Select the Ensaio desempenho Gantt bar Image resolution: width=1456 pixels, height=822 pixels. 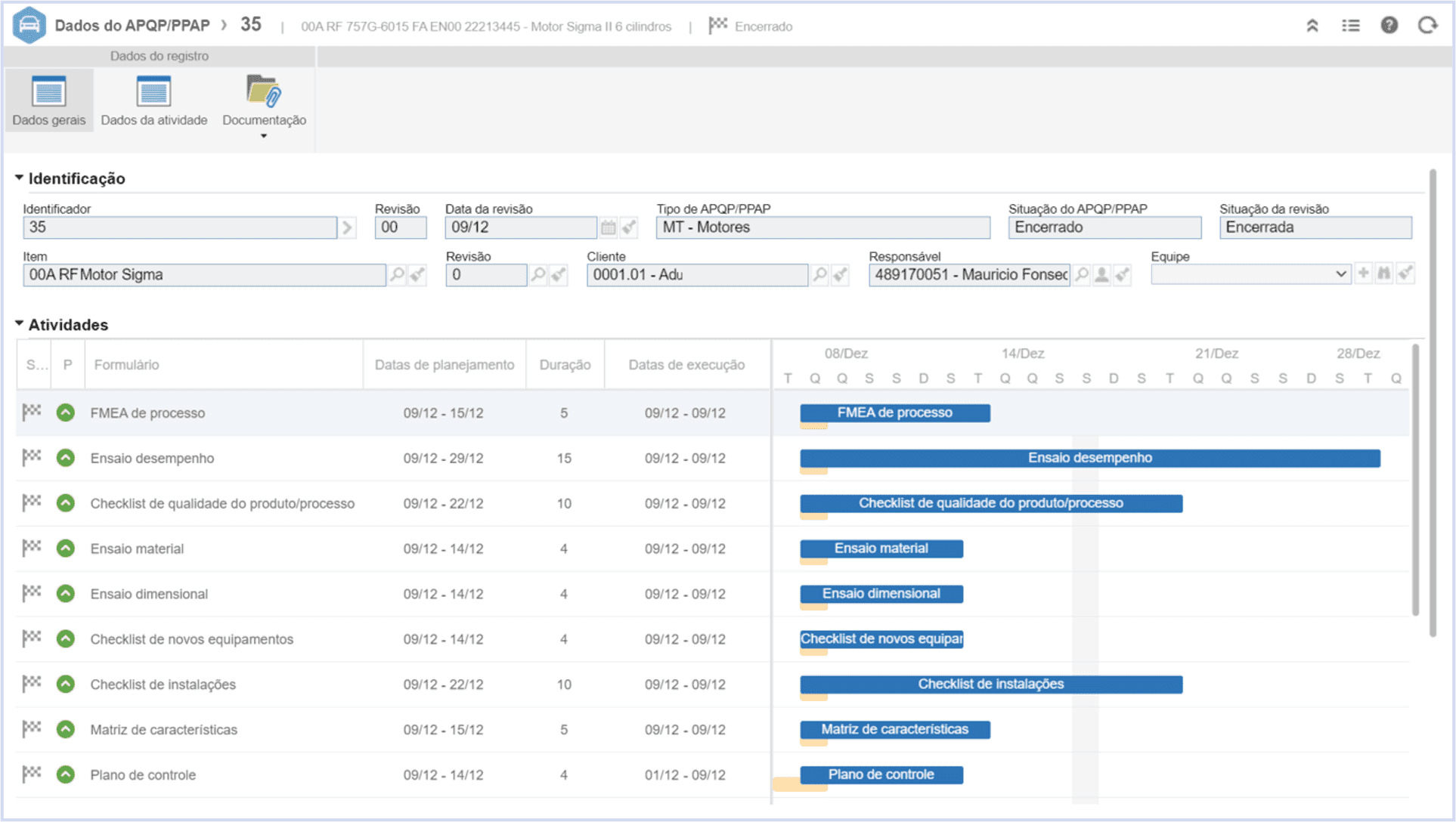[1089, 458]
